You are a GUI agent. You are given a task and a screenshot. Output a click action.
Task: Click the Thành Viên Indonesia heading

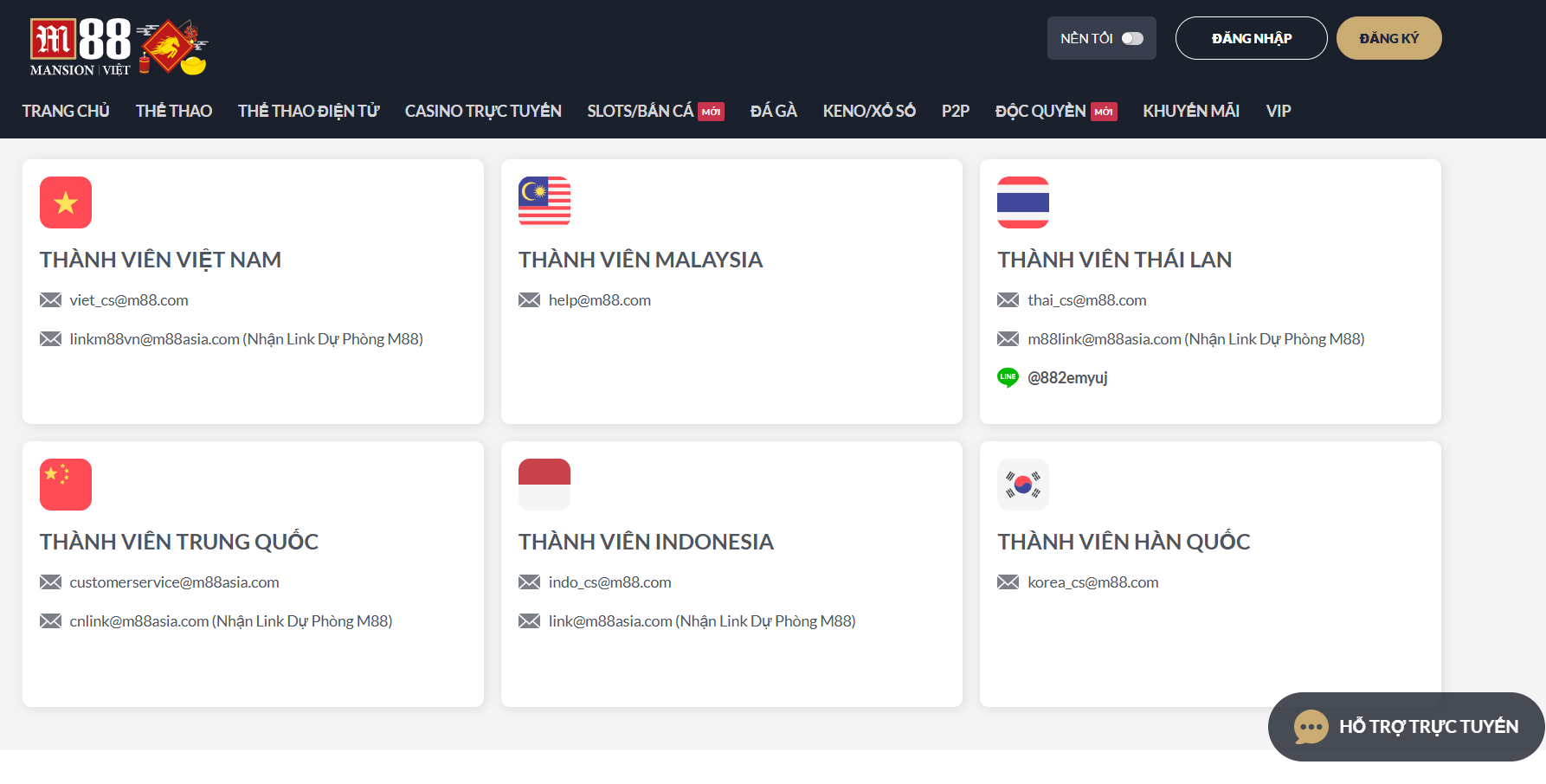(646, 542)
